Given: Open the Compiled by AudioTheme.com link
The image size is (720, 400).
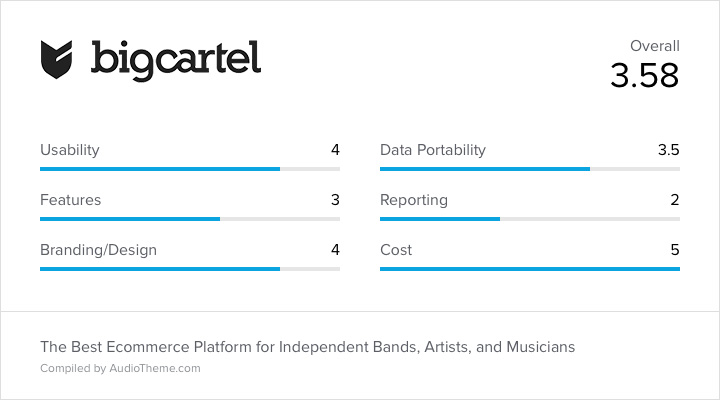Looking at the screenshot, I should (x=120, y=368).
